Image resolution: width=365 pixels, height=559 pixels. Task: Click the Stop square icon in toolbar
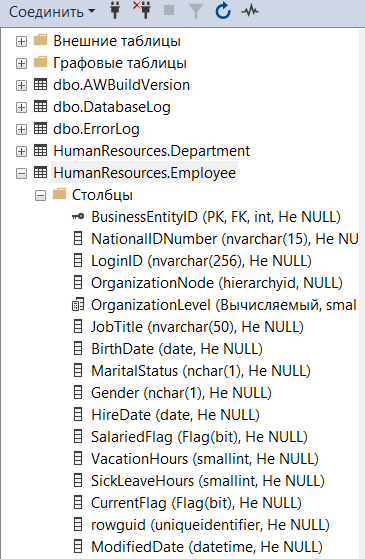[x=169, y=10]
